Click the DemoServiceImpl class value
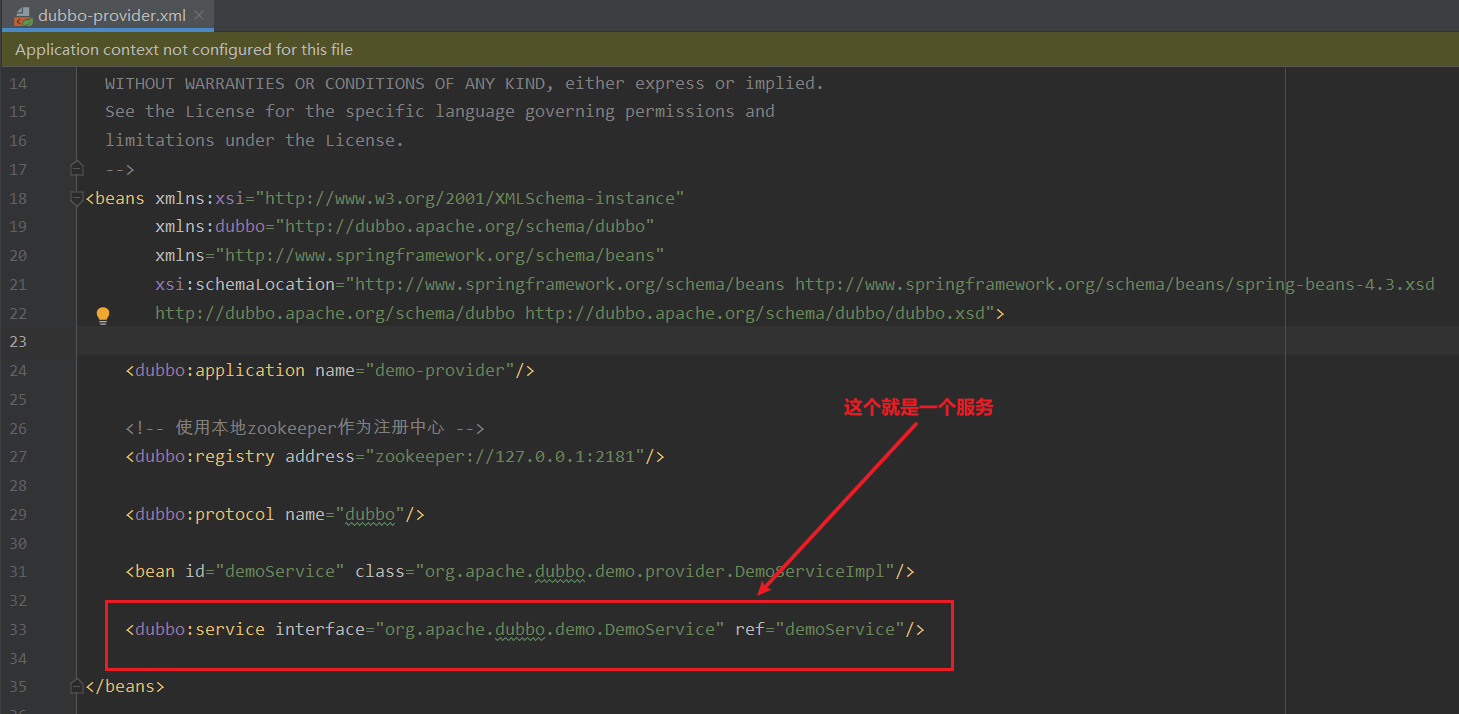The image size is (1459, 714). [655, 571]
